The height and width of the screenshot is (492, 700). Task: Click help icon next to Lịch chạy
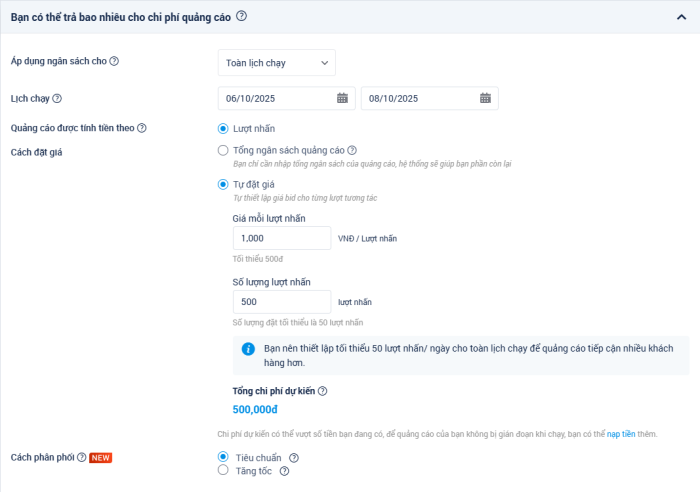[x=57, y=98]
